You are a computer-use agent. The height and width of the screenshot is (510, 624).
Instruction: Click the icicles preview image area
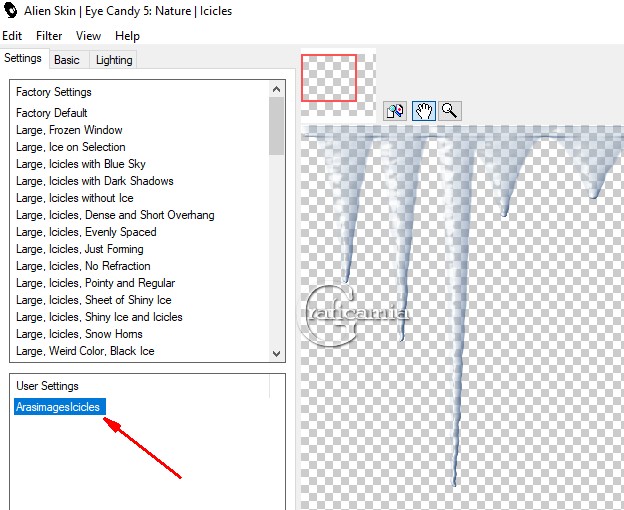462,317
